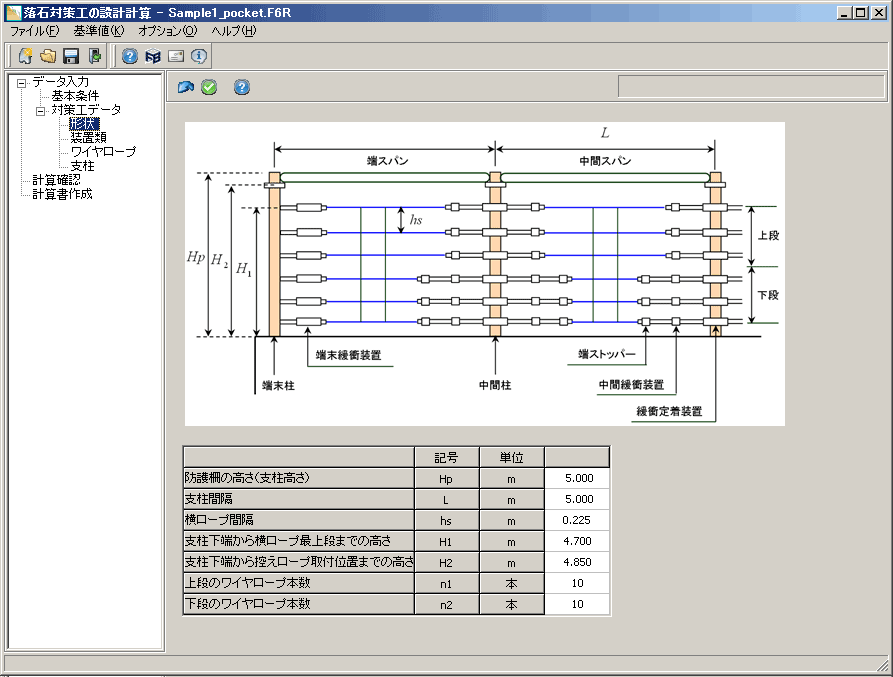
Task: Click the 防護柵の高さ(支柱高さ) row label
Action: click(x=298, y=478)
